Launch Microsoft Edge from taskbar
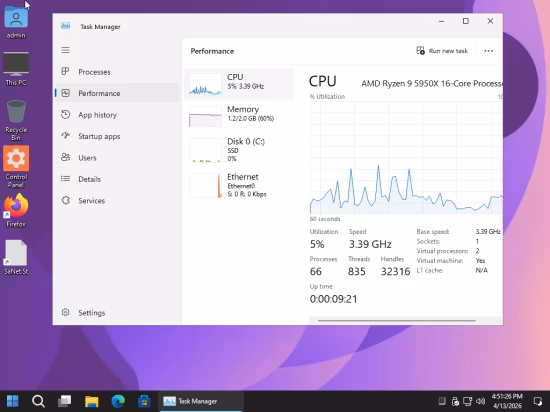The height and width of the screenshot is (412, 550). pyautogui.click(x=118, y=401)
